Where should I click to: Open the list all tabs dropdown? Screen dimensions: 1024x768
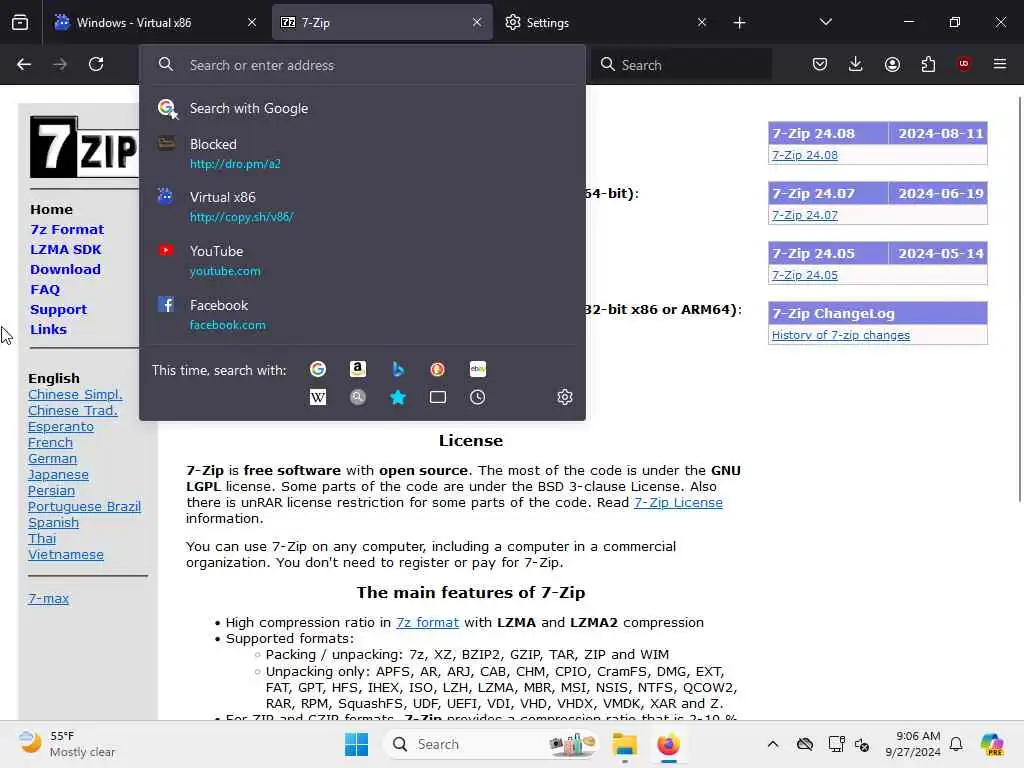coord(825,22)
